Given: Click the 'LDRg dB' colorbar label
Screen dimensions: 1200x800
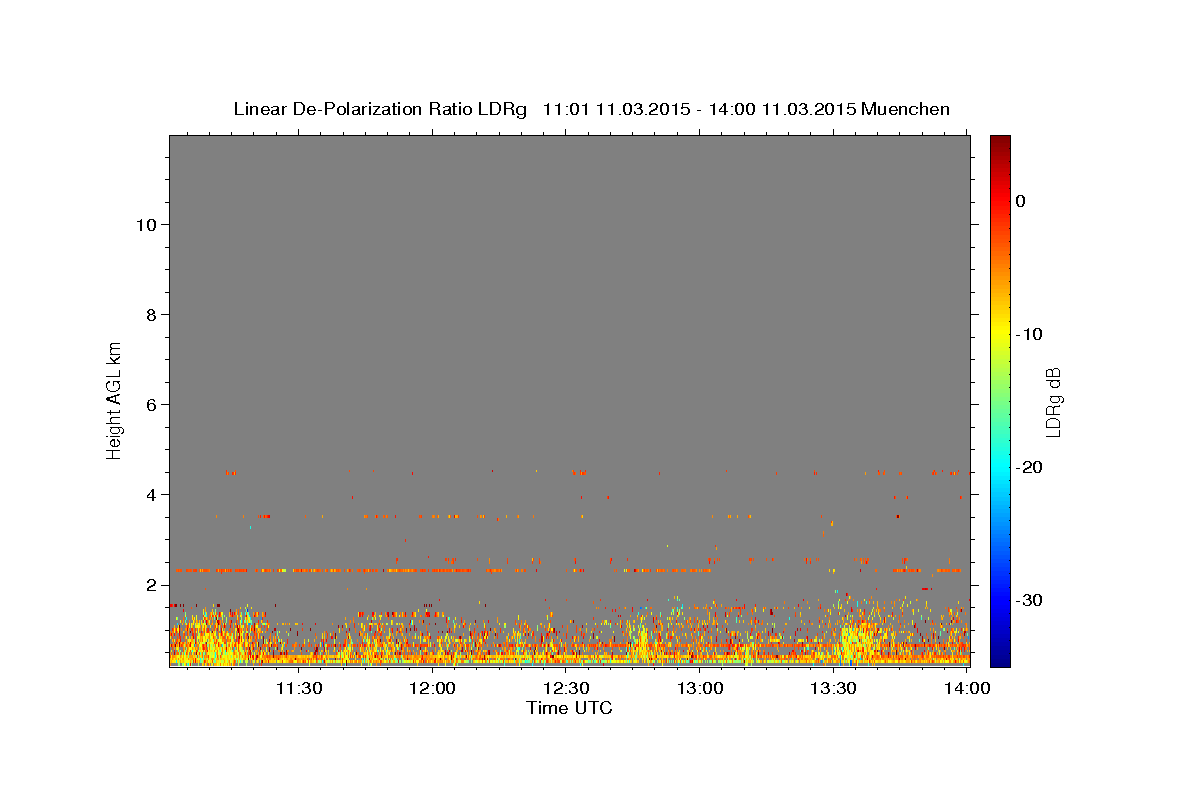Looking at the screenshot, I should coord(1053,402).
